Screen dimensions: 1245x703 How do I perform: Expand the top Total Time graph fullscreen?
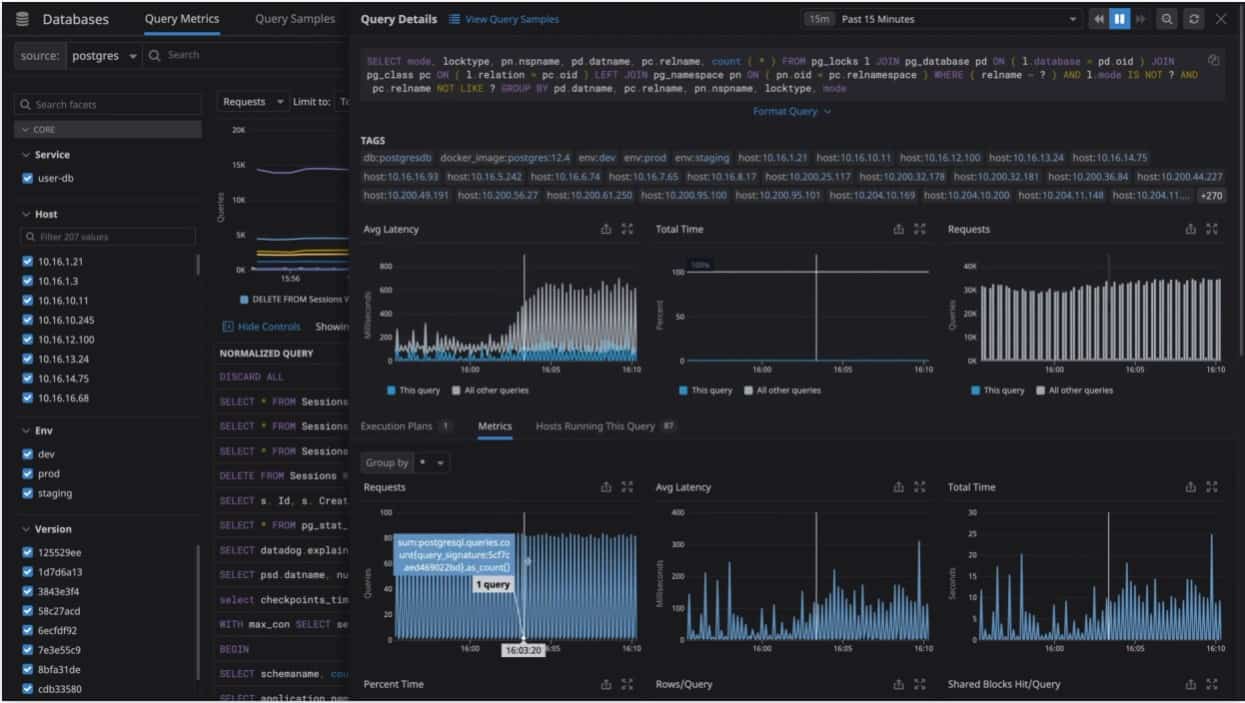point(920,229)
